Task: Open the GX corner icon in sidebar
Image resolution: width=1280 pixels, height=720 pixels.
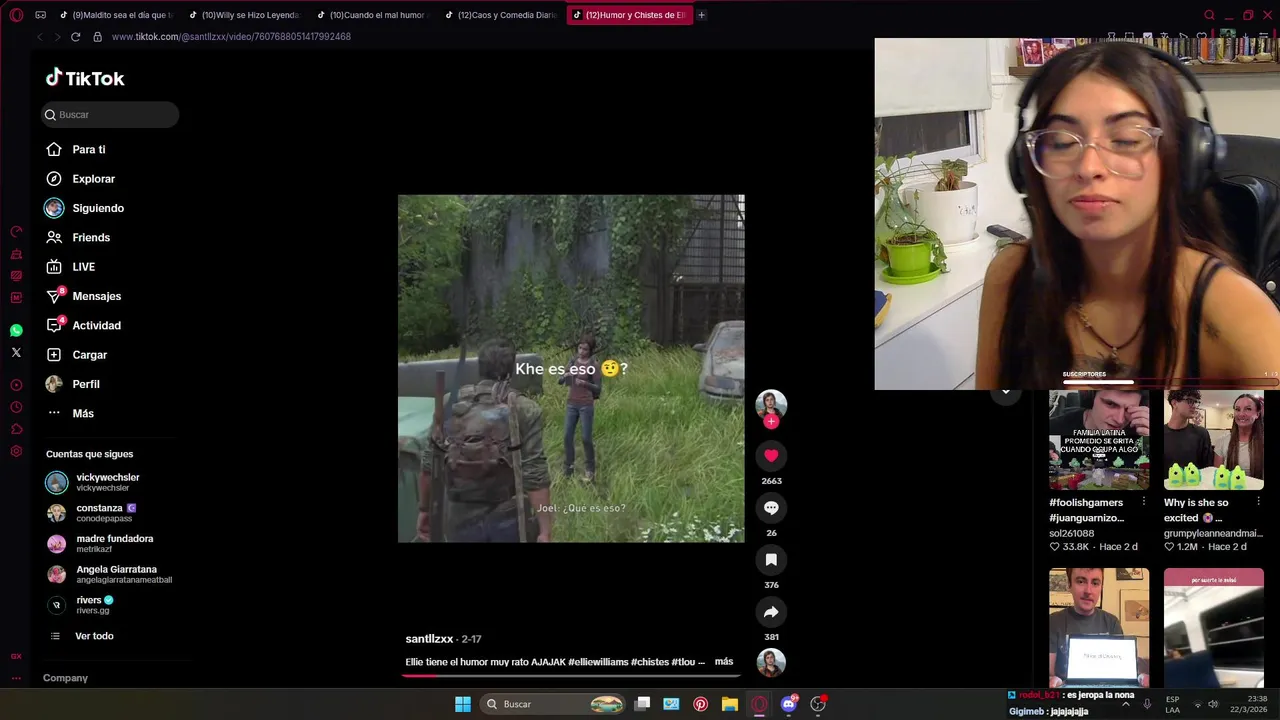Action: pos(16,656)
